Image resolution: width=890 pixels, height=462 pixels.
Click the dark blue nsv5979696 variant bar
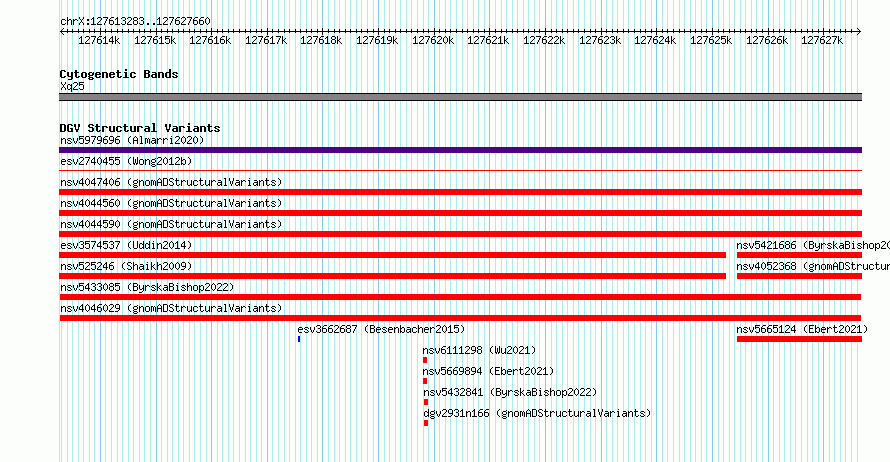pos(460,150)
